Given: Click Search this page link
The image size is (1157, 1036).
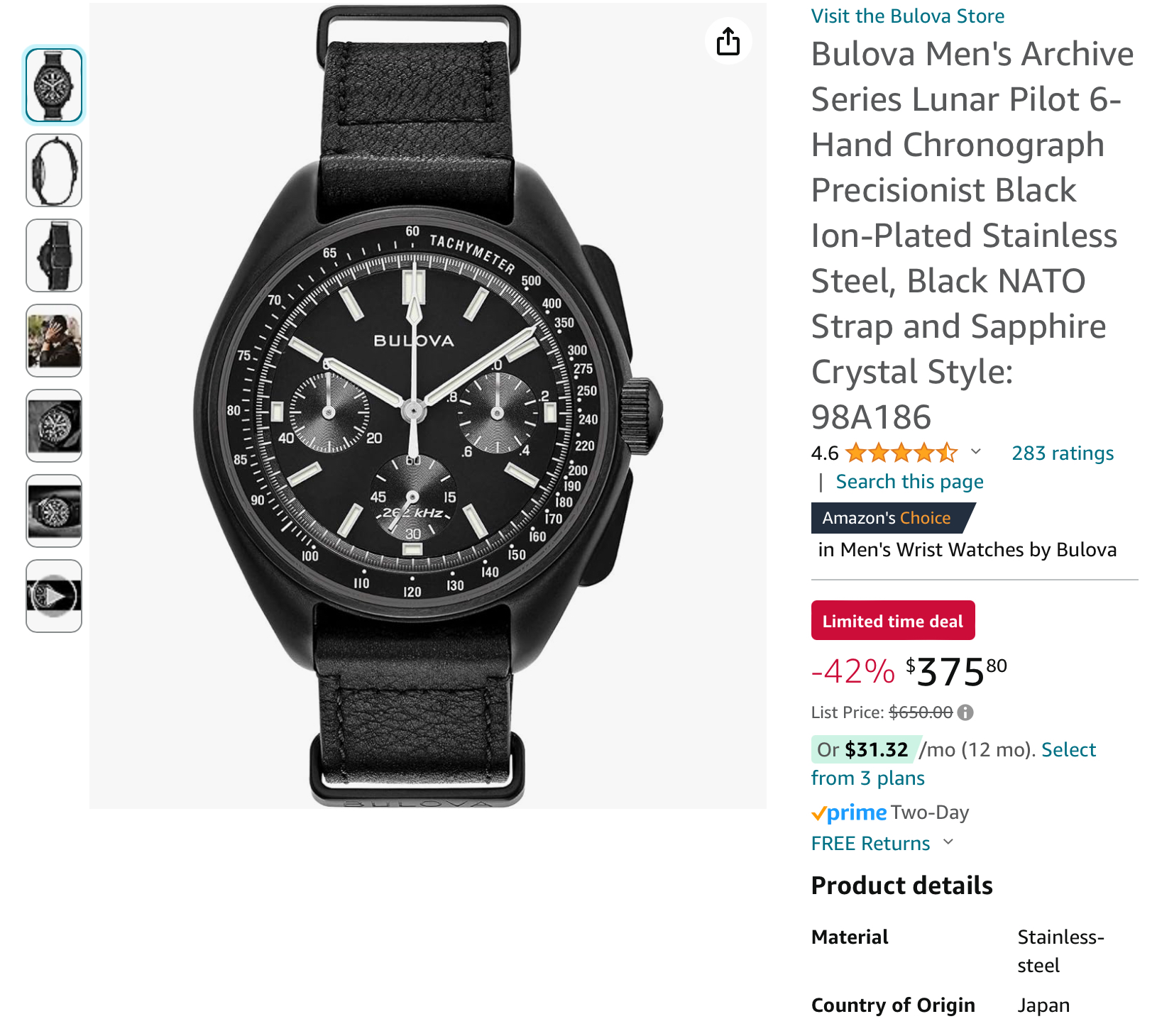Looking at the screenshot, I should pyautogui.click(x=909, y=482).
